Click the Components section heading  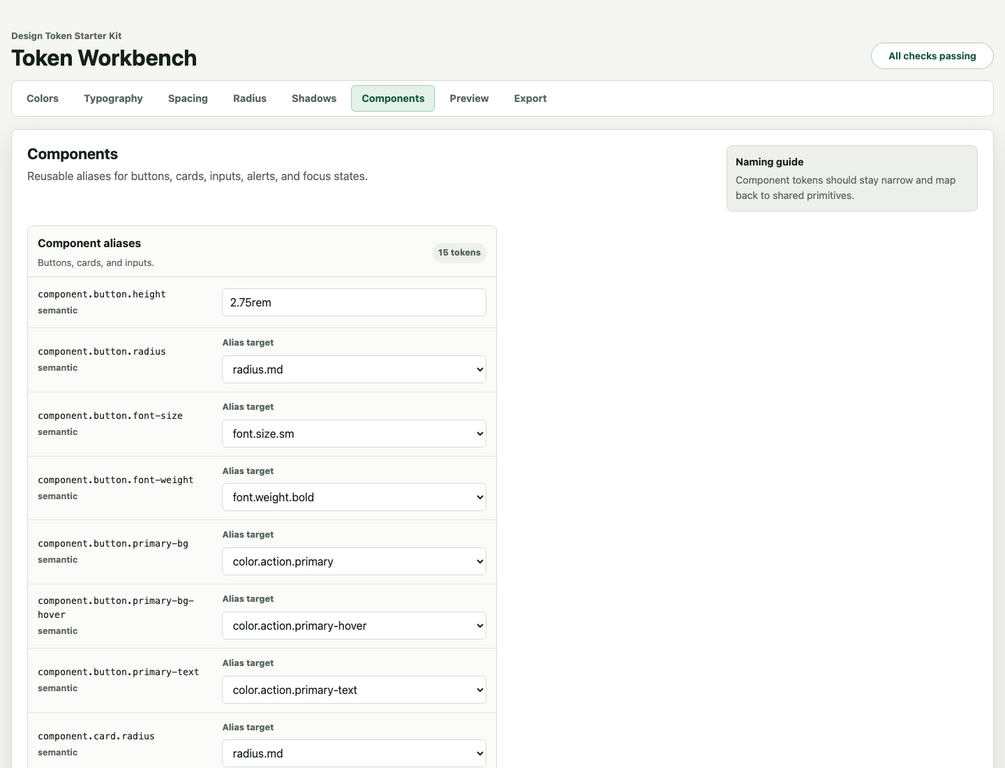[x=72, y=154]
